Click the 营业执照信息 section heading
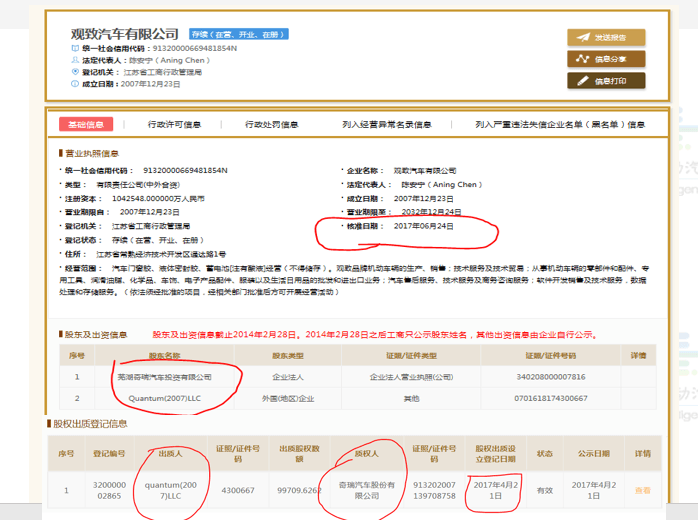Image resolution: width=698 pixels, height=520 pixels. click(91, 153)
